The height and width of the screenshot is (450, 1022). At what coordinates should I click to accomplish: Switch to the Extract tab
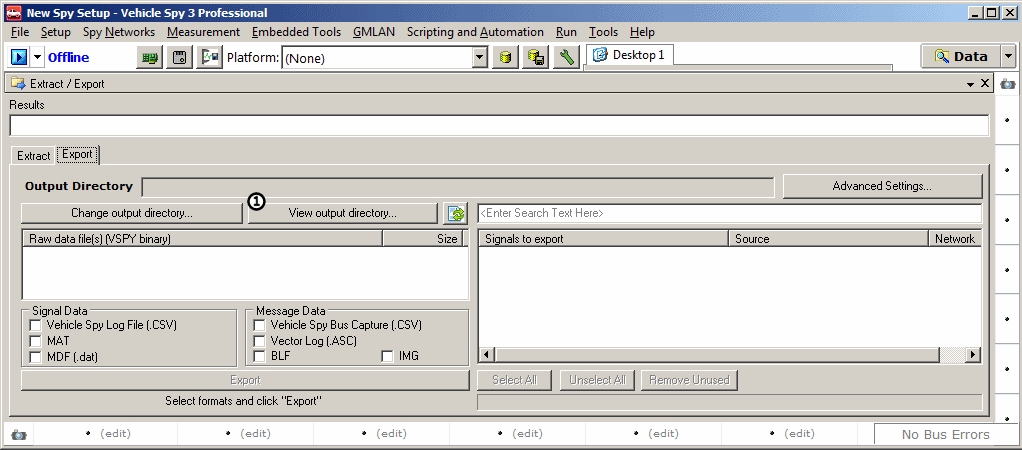point(33,156)
